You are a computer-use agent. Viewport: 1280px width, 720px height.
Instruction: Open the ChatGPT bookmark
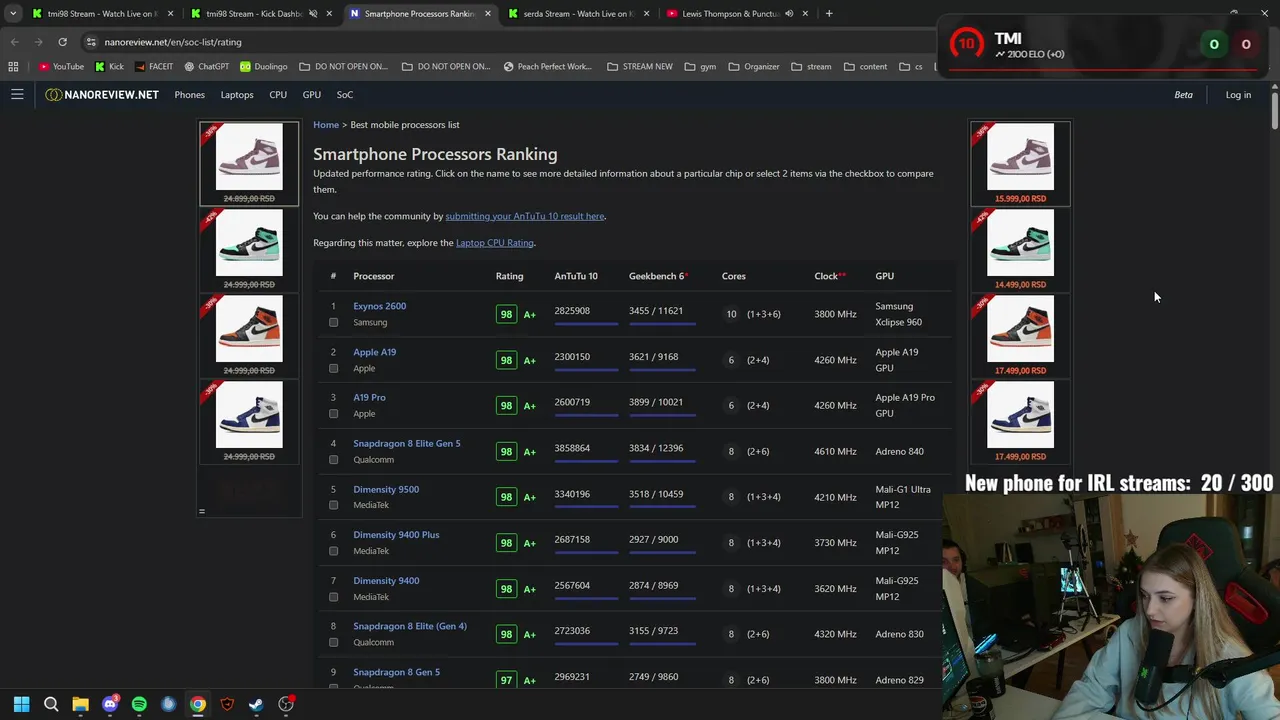207,66
